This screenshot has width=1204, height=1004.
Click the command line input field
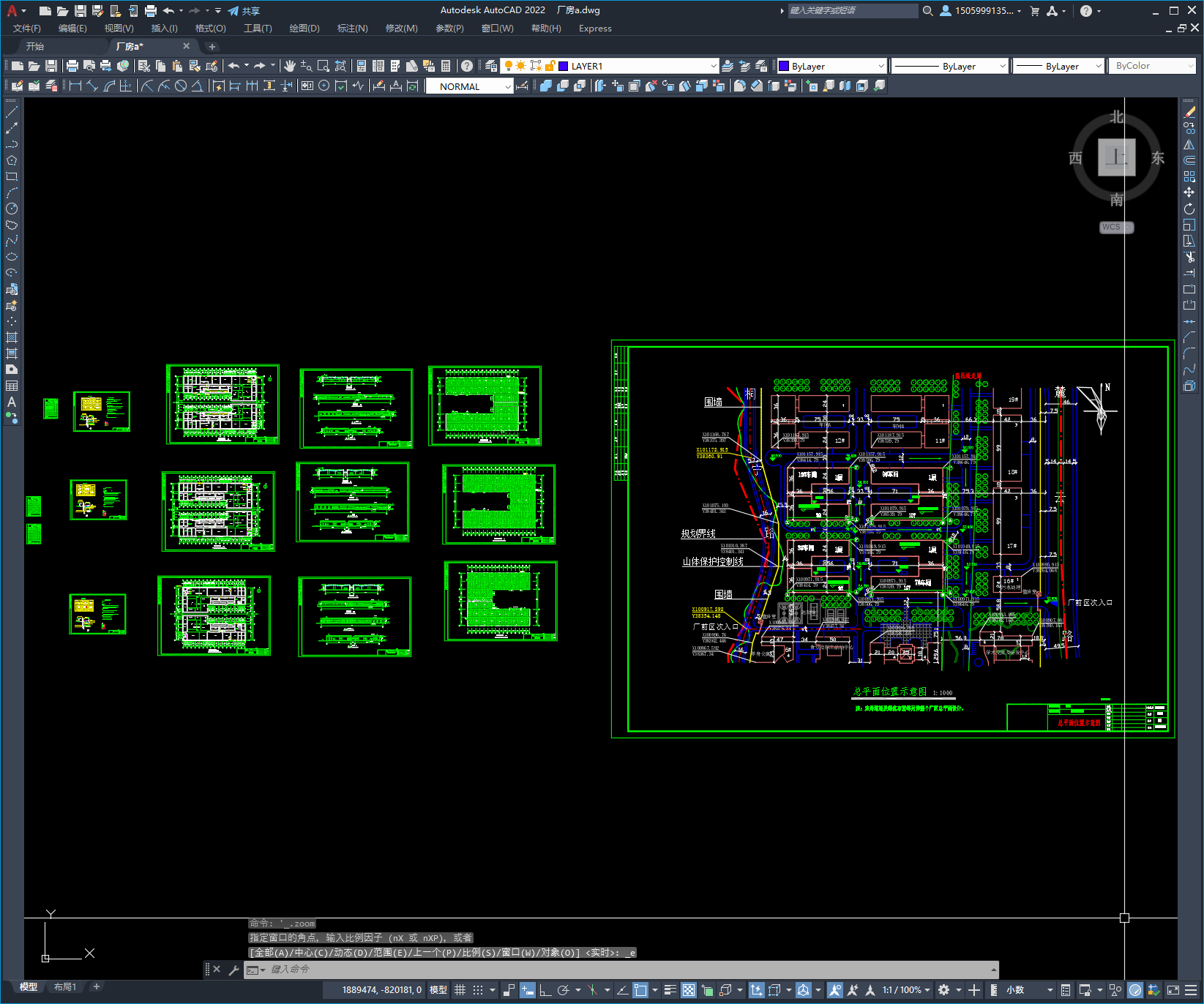(x=622, y=970)
